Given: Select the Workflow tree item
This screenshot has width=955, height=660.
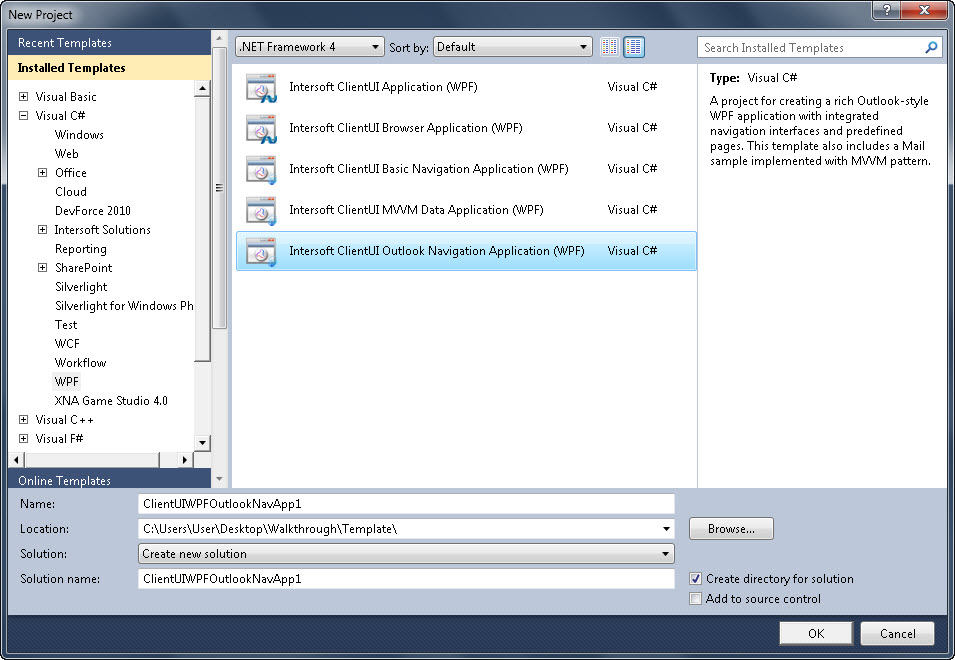Looking at the screenshot, I should 80,363.
